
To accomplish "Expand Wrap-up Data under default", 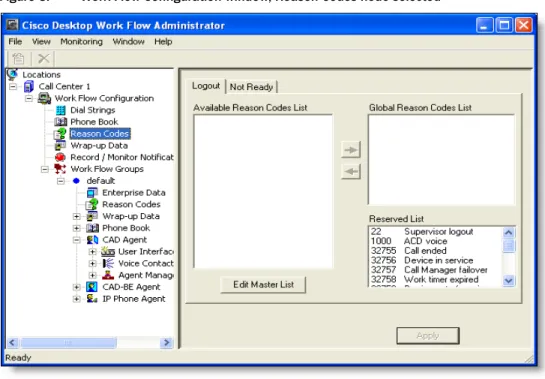I will 77,216.
